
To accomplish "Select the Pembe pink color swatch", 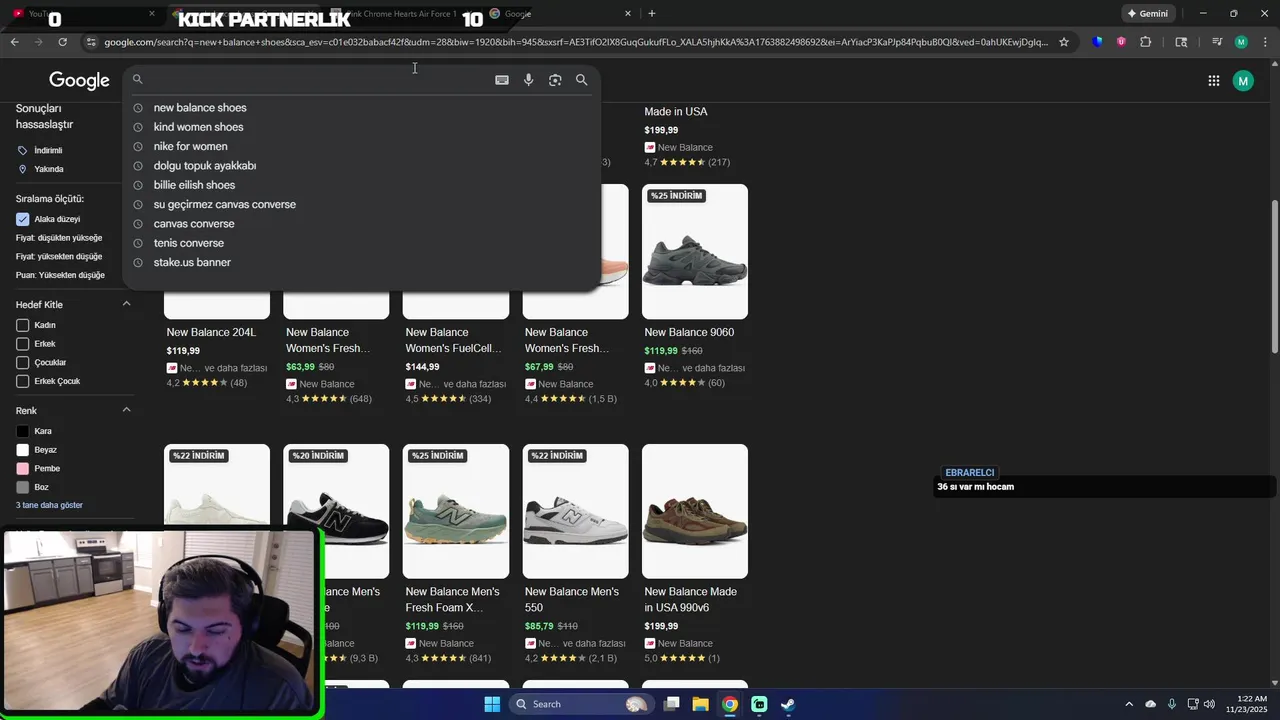I will tap(23, 468).
